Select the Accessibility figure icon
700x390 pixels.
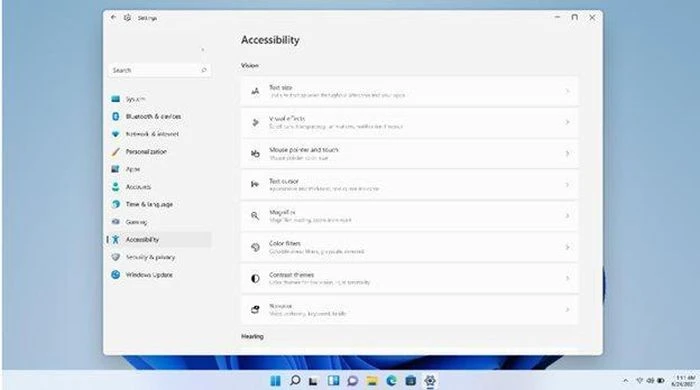116,240
